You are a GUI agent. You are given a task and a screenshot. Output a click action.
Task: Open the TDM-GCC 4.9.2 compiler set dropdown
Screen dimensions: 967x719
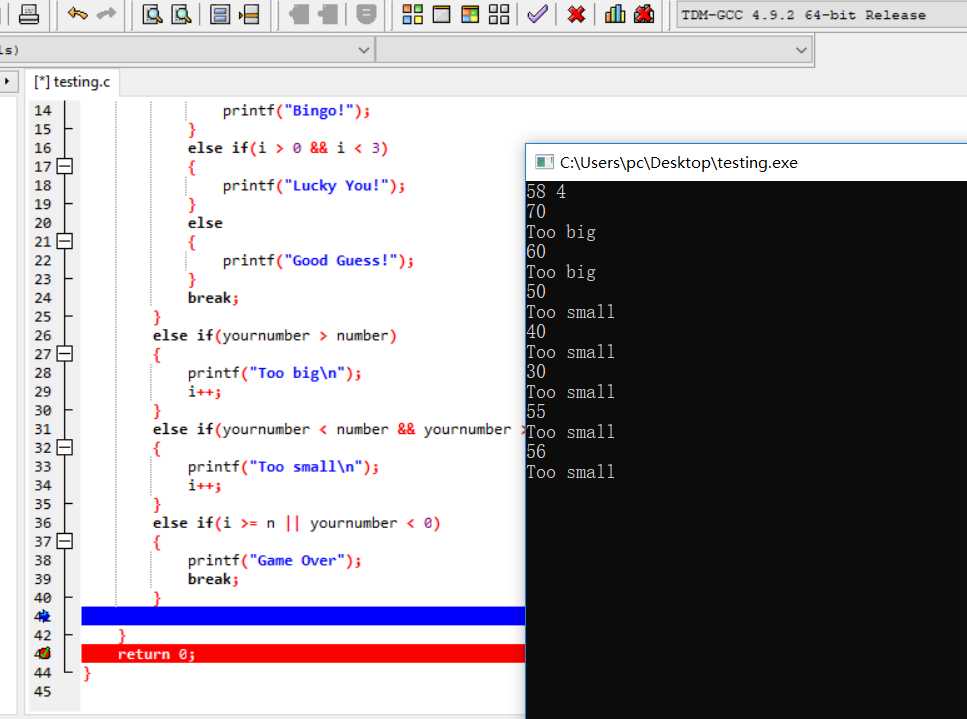click(x=821, y=15)
